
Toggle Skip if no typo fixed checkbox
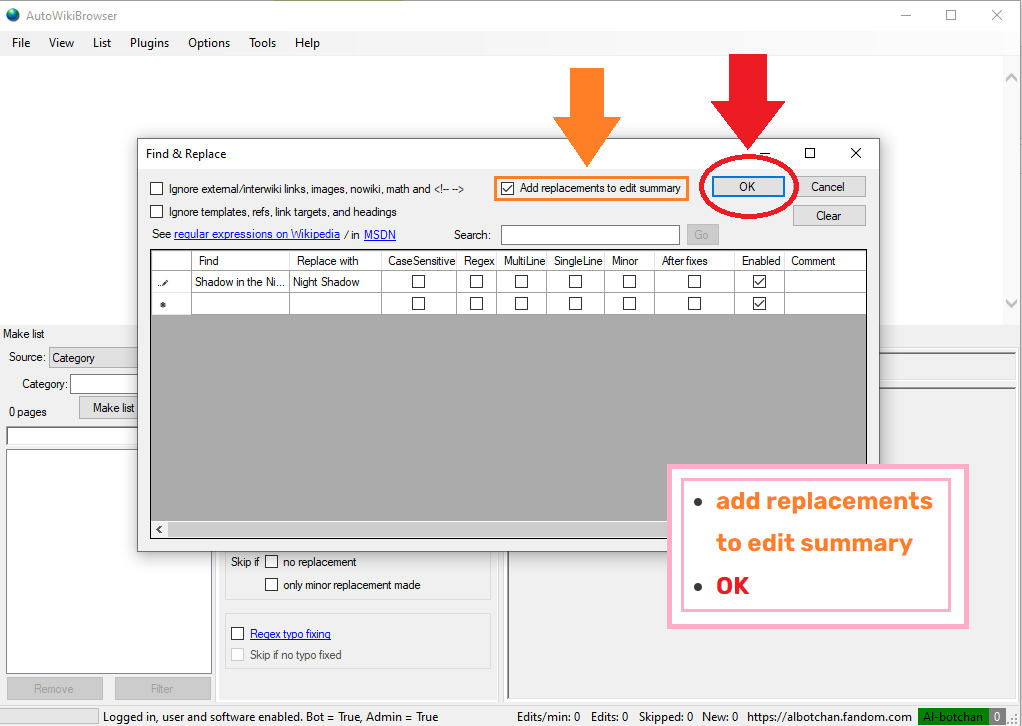238,655
